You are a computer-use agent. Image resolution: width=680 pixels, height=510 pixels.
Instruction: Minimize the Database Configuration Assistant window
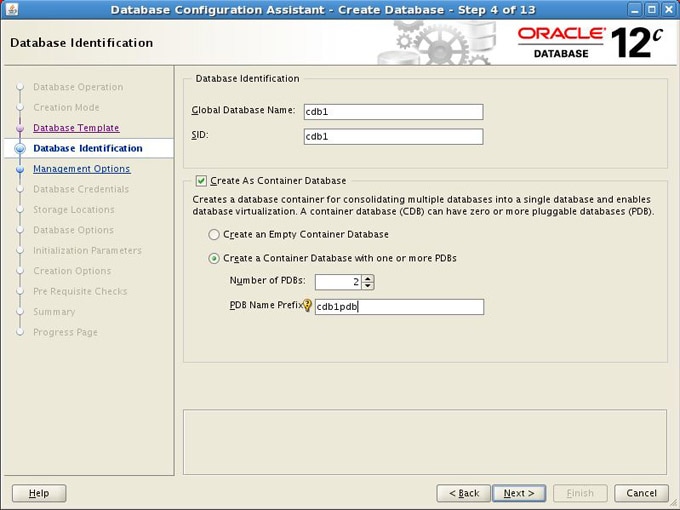[634, 10]
